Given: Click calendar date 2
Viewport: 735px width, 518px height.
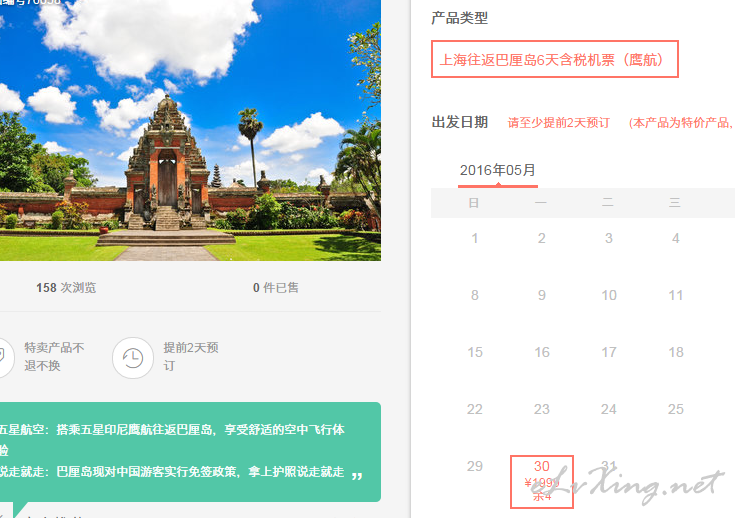Looking at the screenshot, I should [542, 238].
